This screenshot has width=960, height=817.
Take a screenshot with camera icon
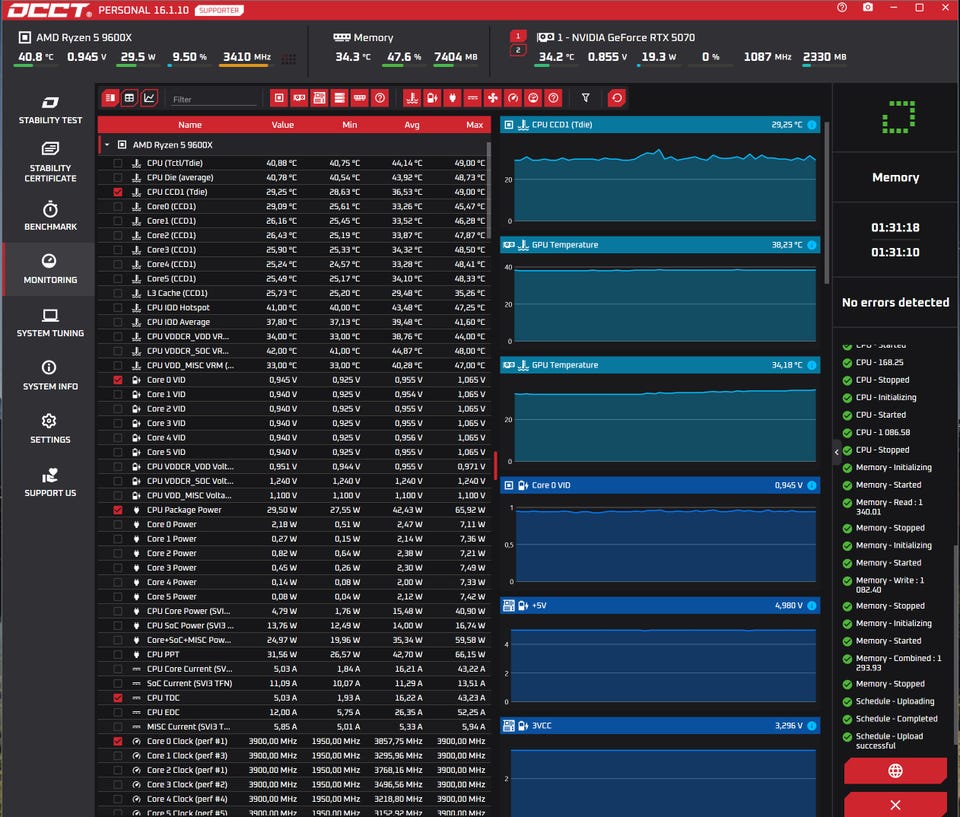pos(868,7)
